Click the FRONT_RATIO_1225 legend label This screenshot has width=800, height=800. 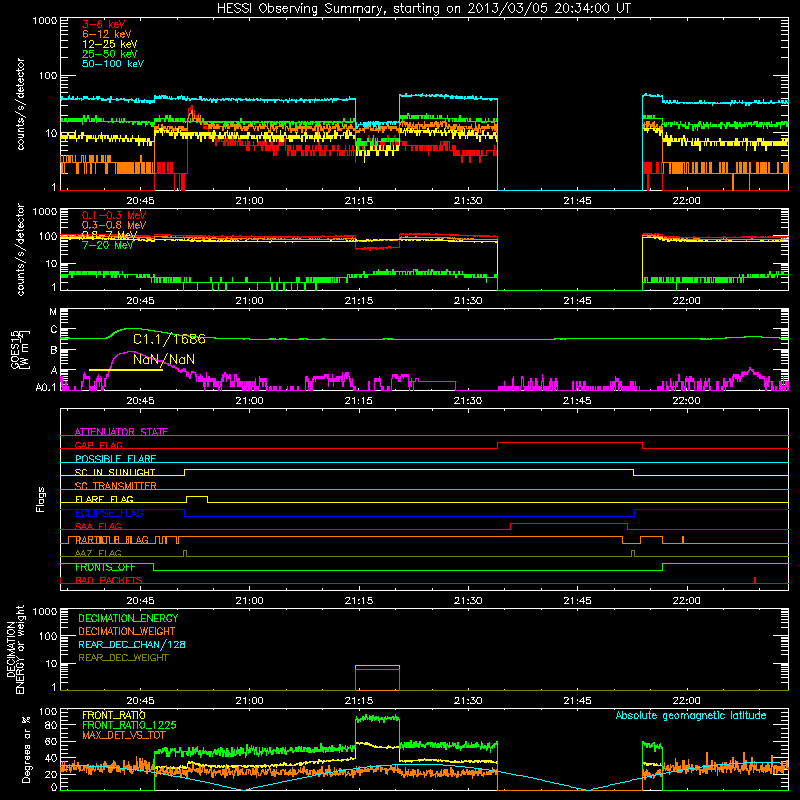point(129,725)
